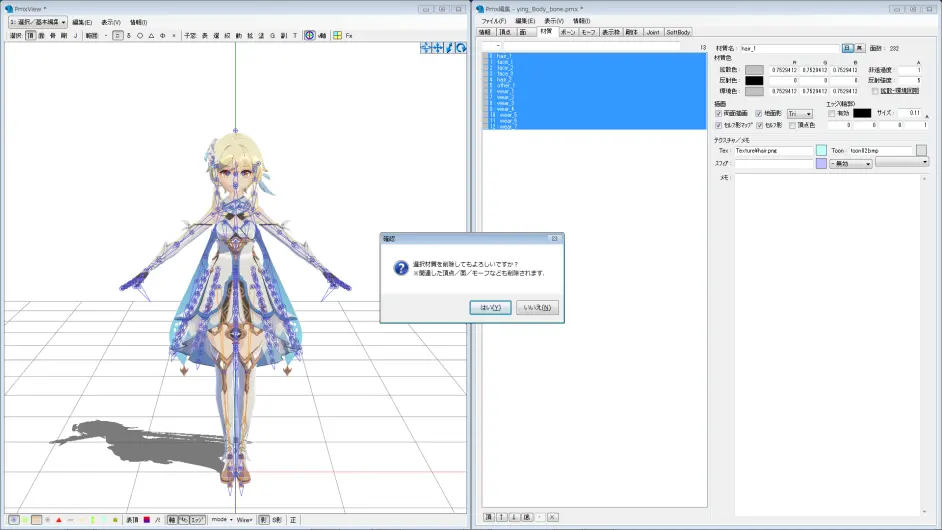942x530 pixels.
Task: Select the circle range tool
Action: coord(139,35)
